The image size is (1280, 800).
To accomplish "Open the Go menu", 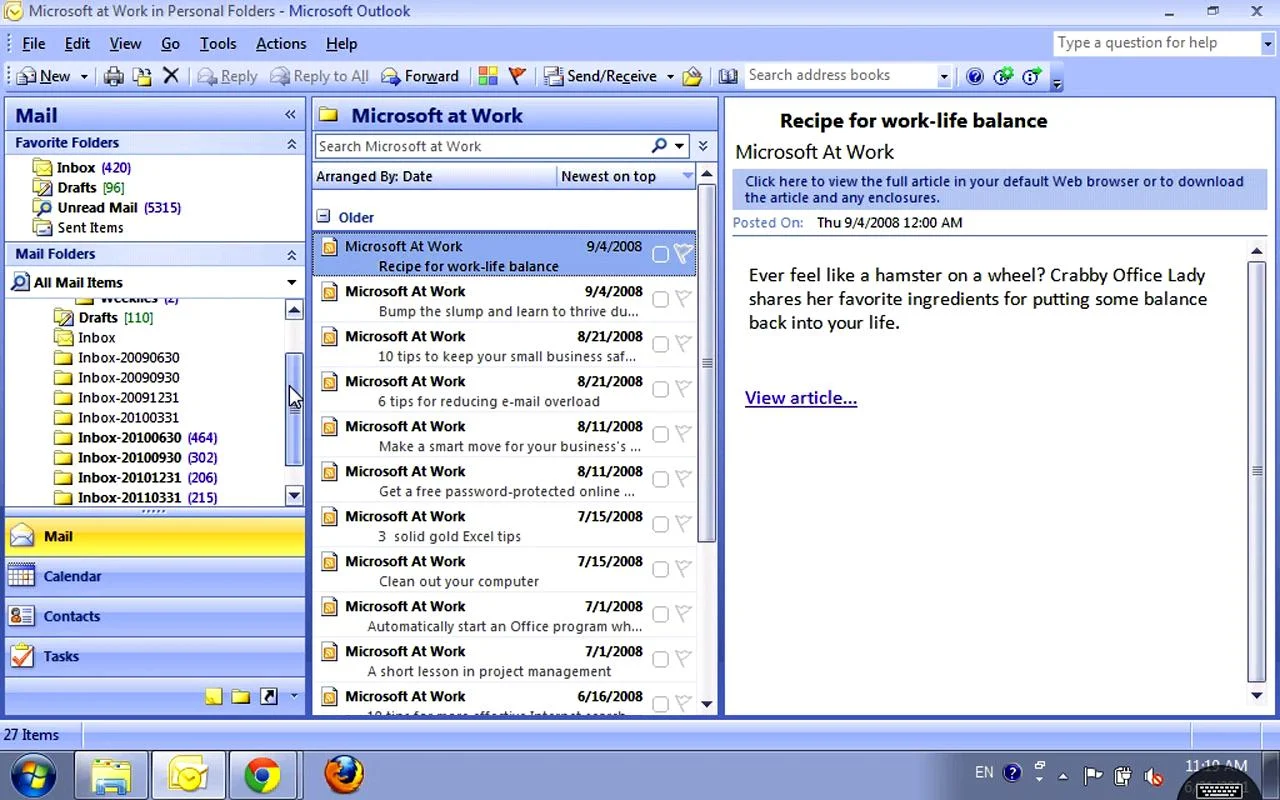I will click(x=171, y=44).
